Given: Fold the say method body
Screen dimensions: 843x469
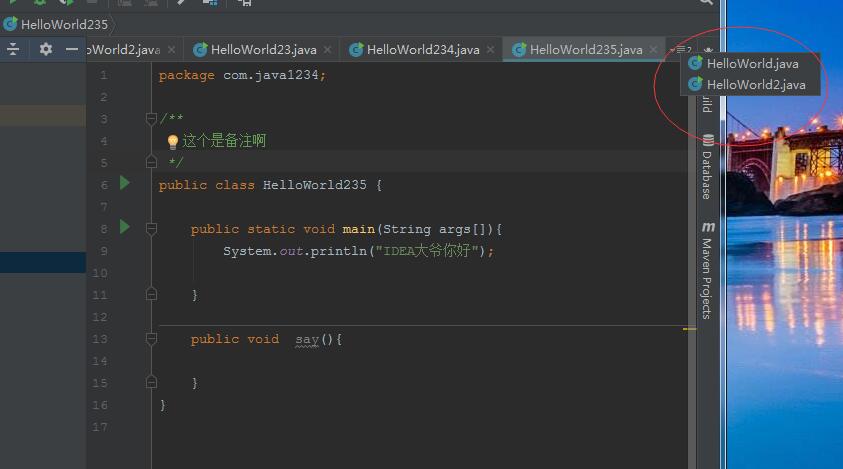Looking at the screenshot, I should click(151, 339).
